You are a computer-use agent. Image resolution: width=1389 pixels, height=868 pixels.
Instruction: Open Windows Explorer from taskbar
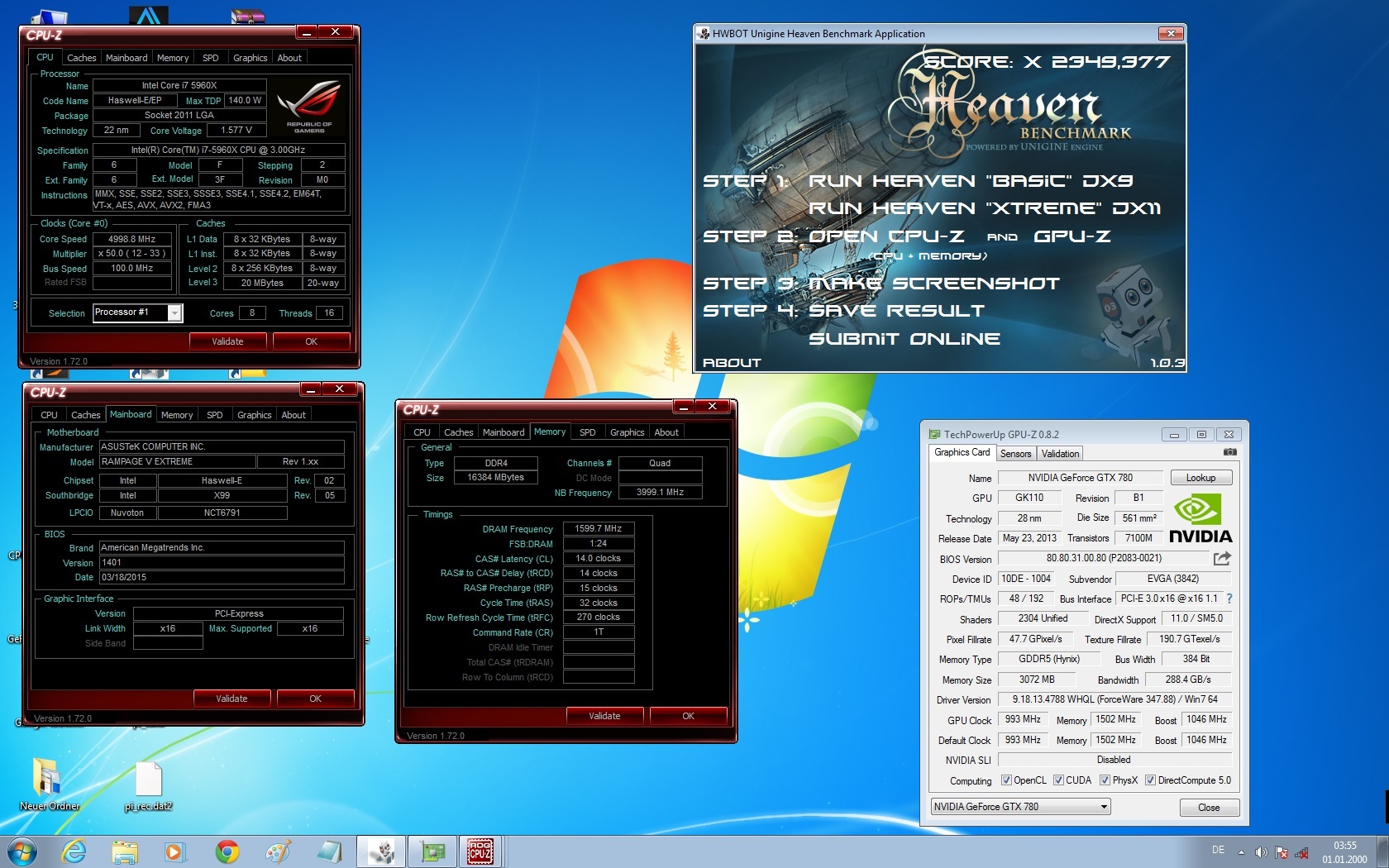(x=125, y=851)
